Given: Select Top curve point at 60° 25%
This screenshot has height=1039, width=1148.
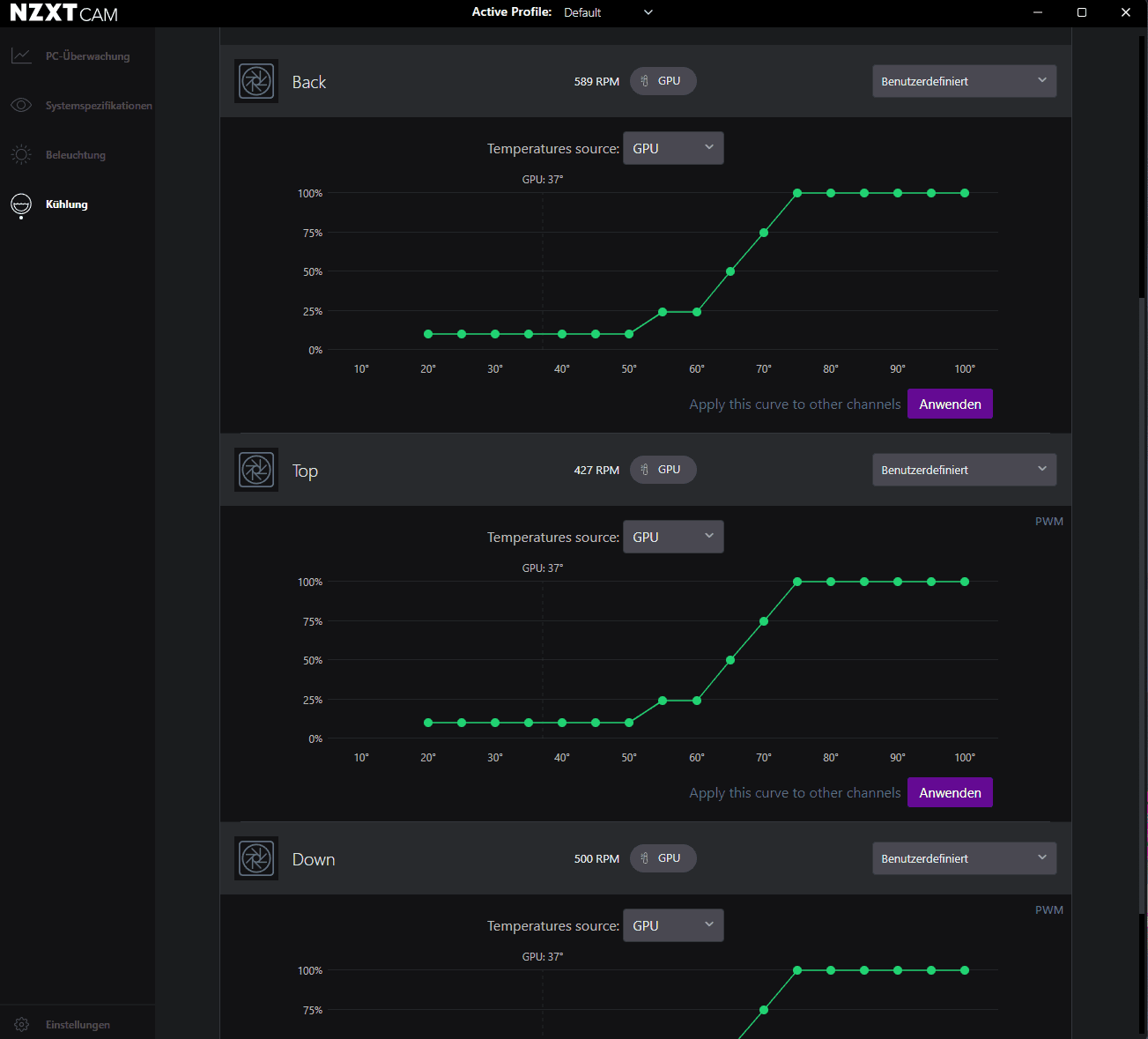Looking at the screenshot, I should pos(697,701).
